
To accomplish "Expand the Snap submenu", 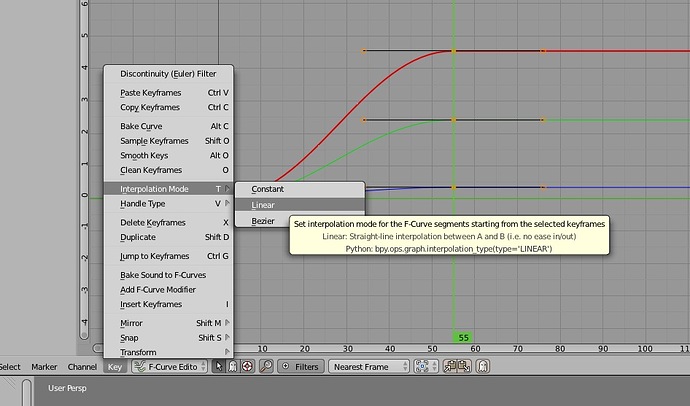I will tap(168, 338).
